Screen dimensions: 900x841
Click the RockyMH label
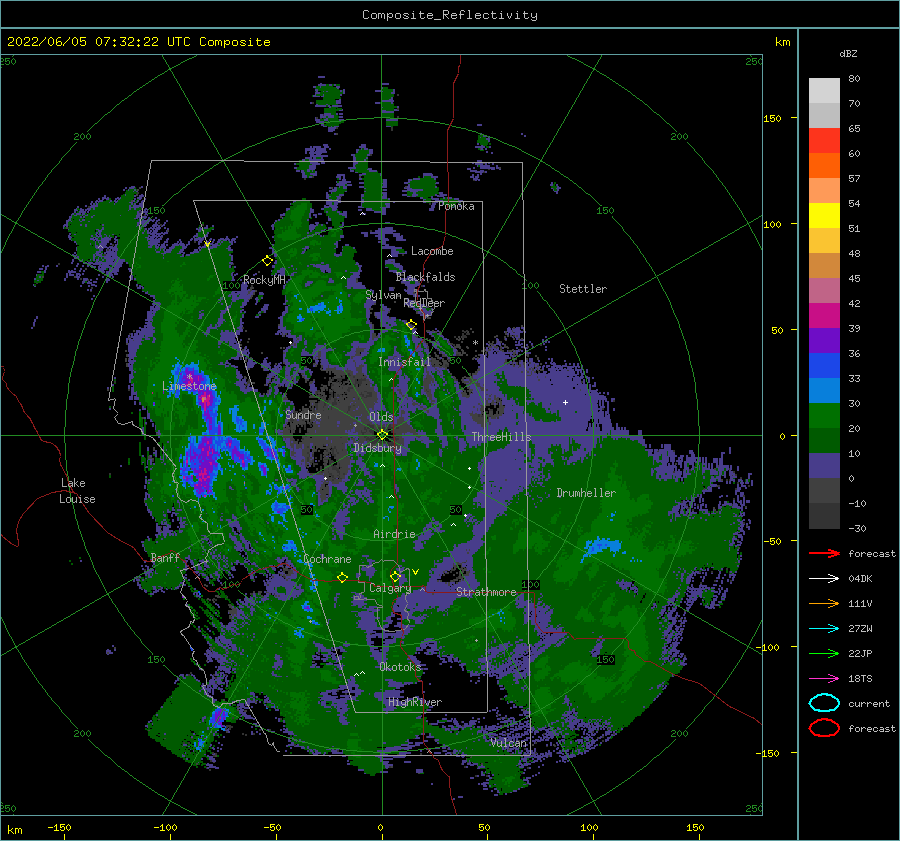pos(264,280)
